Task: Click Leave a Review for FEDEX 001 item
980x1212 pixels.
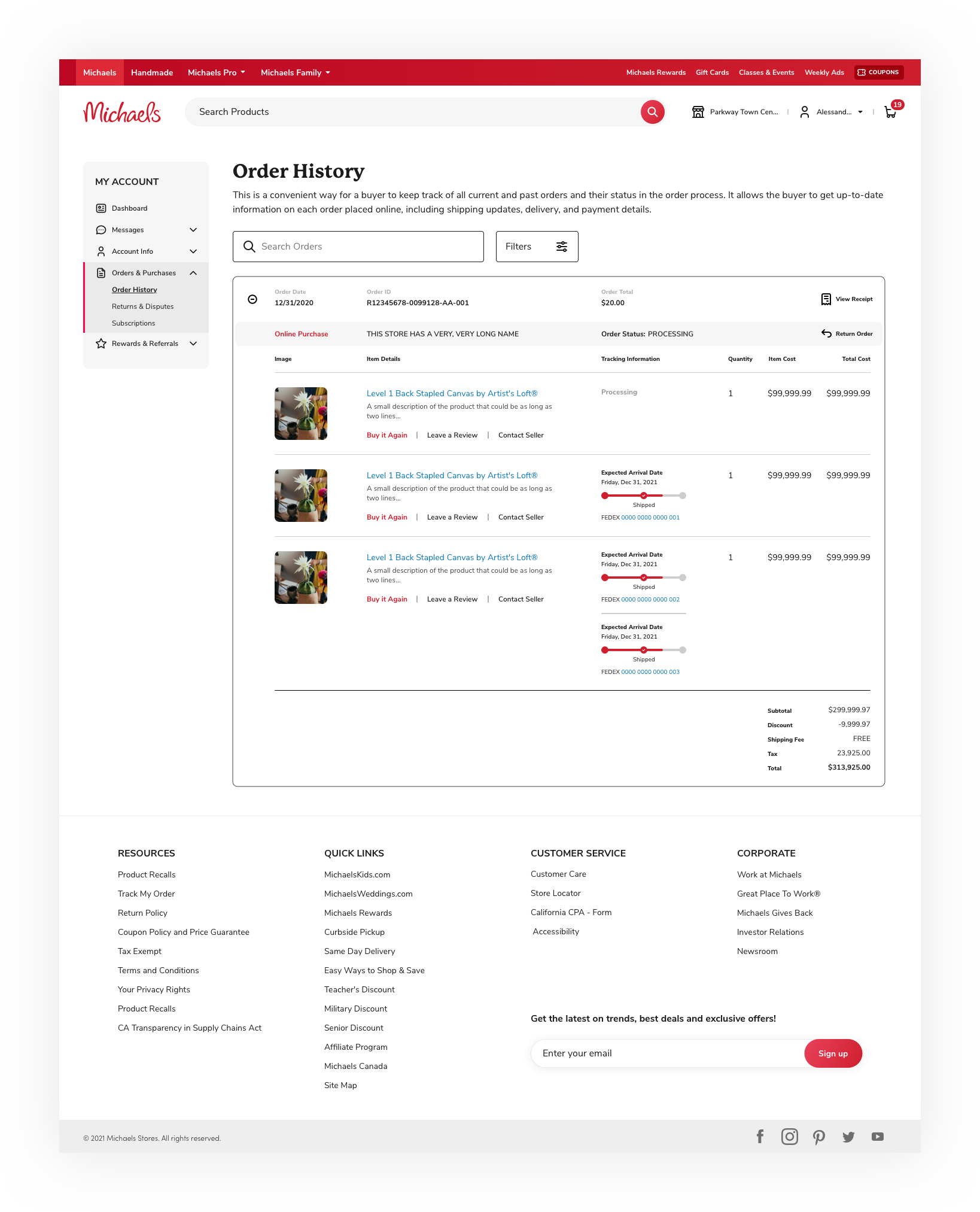Action: (x=452, y=517)
